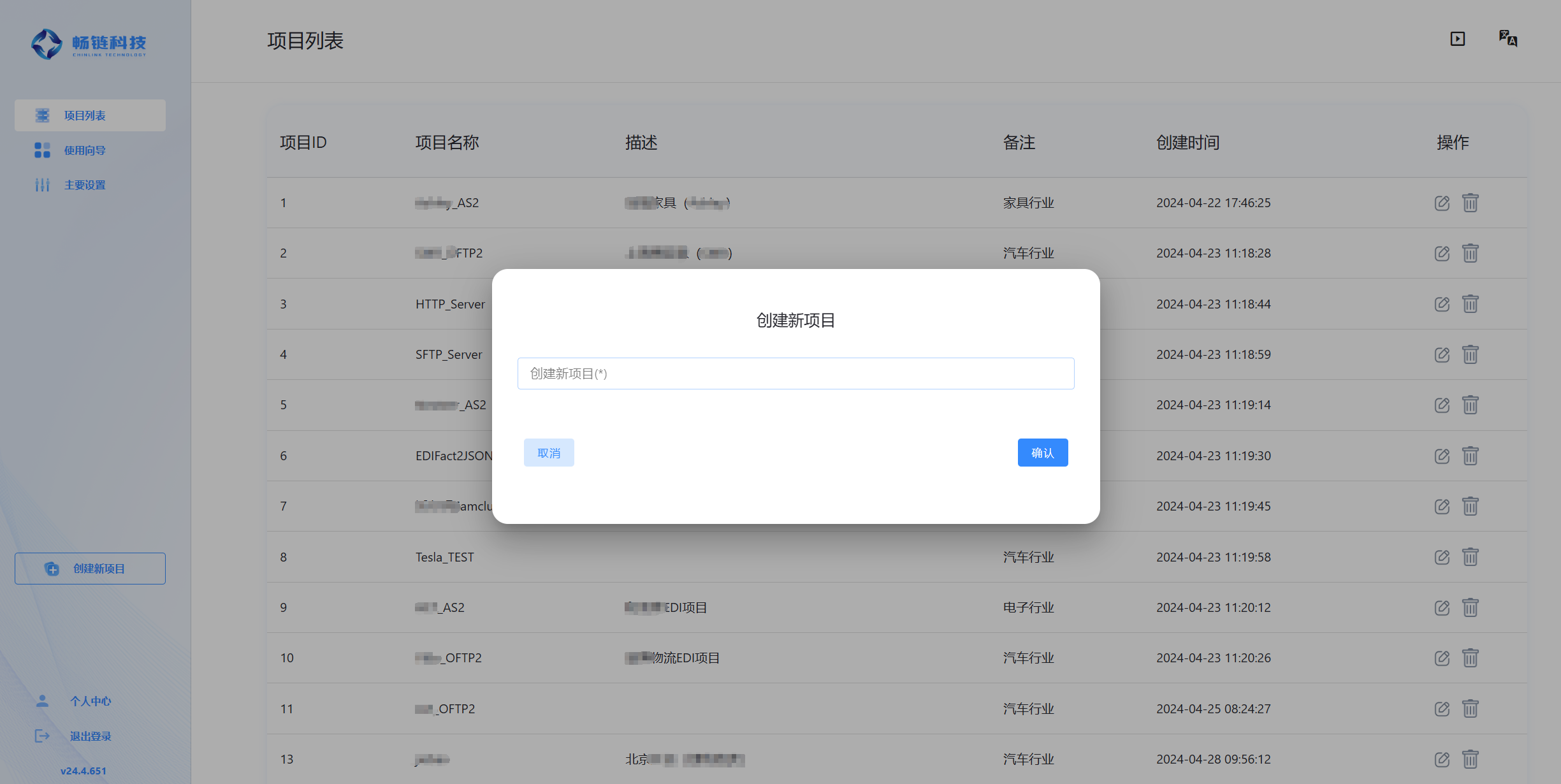1561x784 pixels.
Task: Delete project 13 using its trash icon
Action: 1470,759
